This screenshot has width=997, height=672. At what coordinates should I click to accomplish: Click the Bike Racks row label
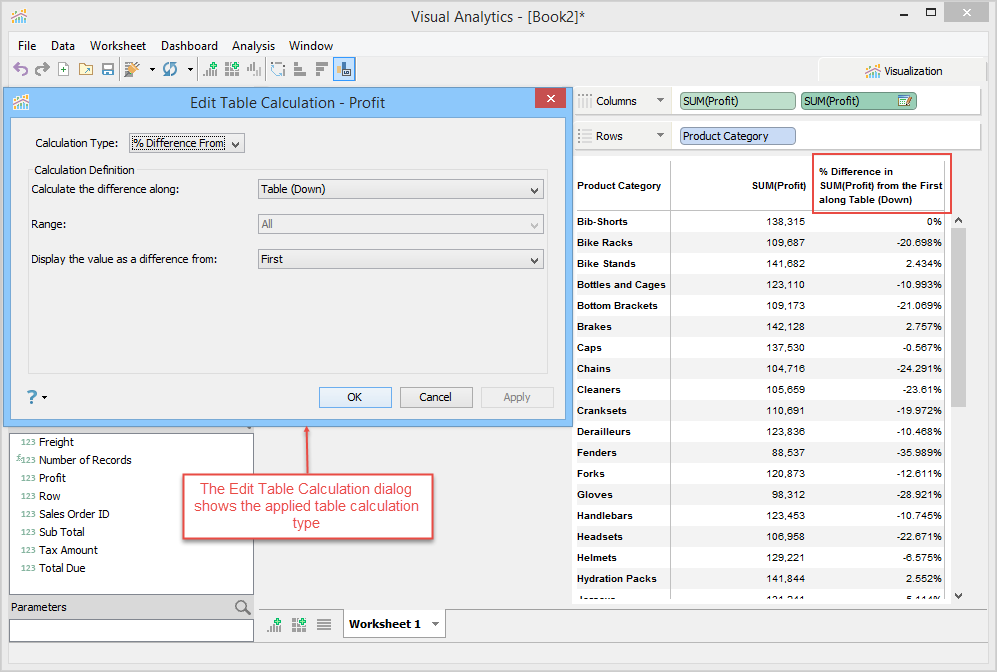click(x=605, y=242)
